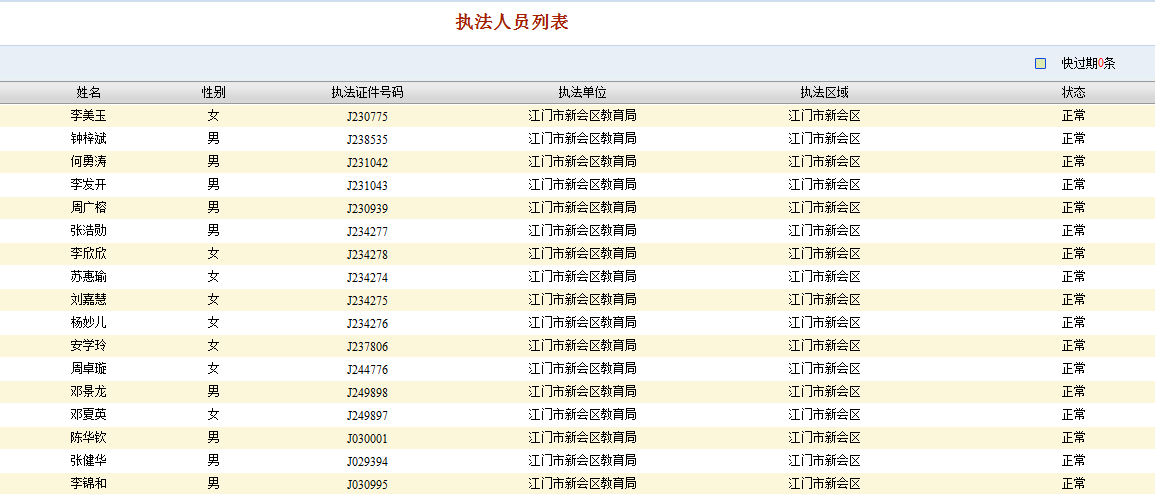Click certificate number J230939
The width and height of the screenshot is (1155, 494).
(368, 208)
